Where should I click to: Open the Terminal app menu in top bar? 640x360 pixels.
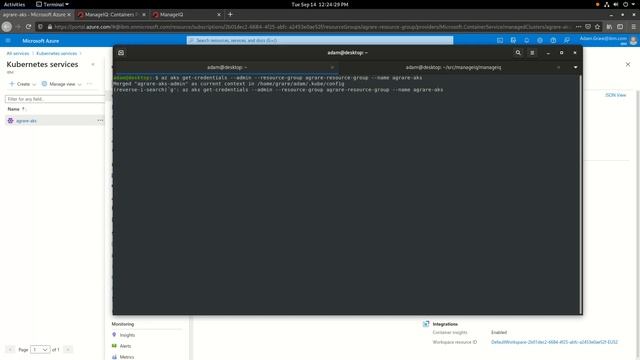pos(53,4)
